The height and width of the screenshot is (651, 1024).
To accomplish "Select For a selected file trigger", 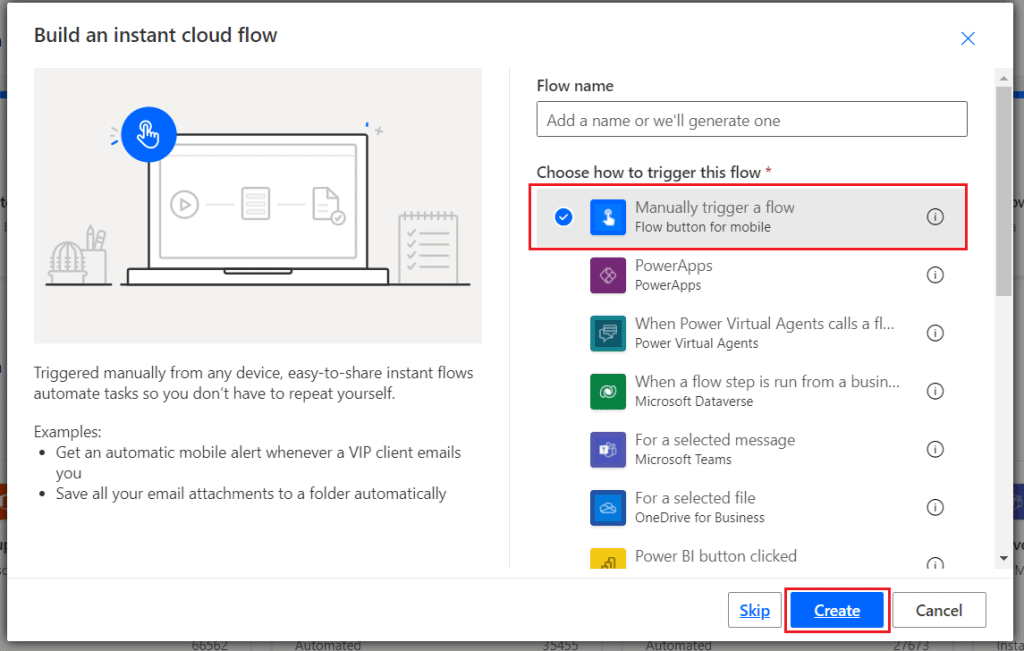I will (751, 507).
